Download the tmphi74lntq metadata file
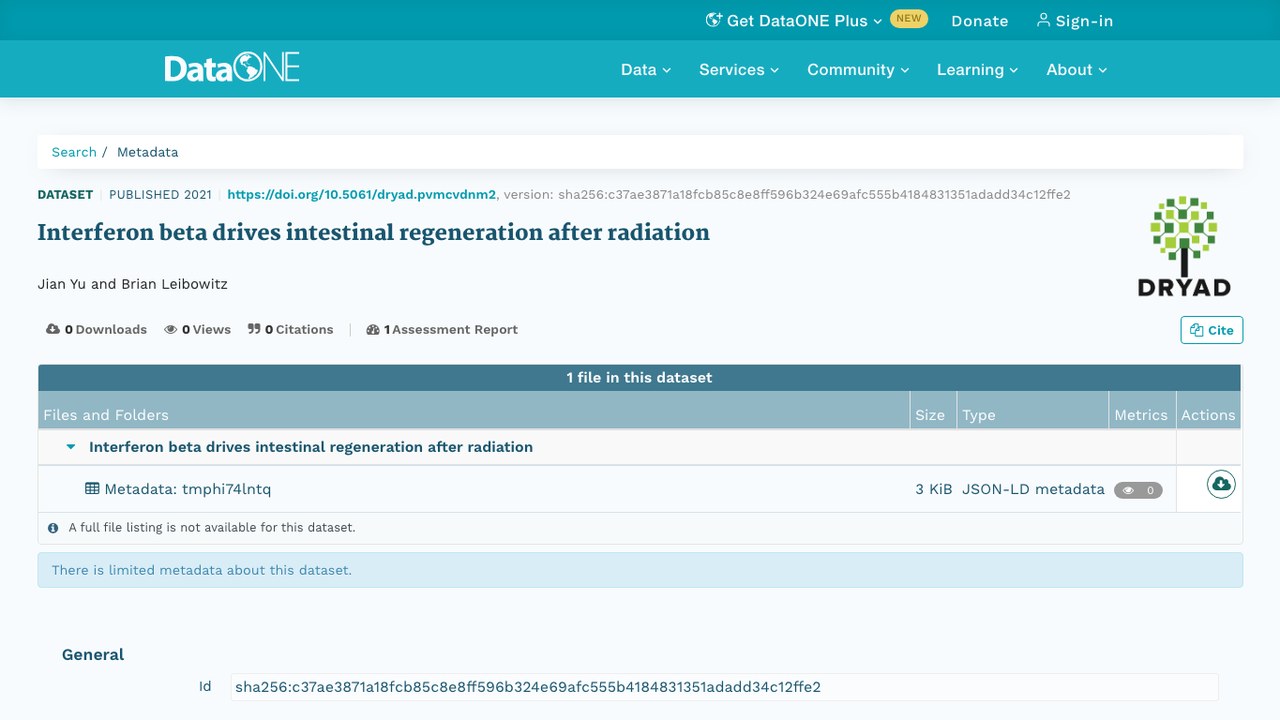 point(1221,485)
